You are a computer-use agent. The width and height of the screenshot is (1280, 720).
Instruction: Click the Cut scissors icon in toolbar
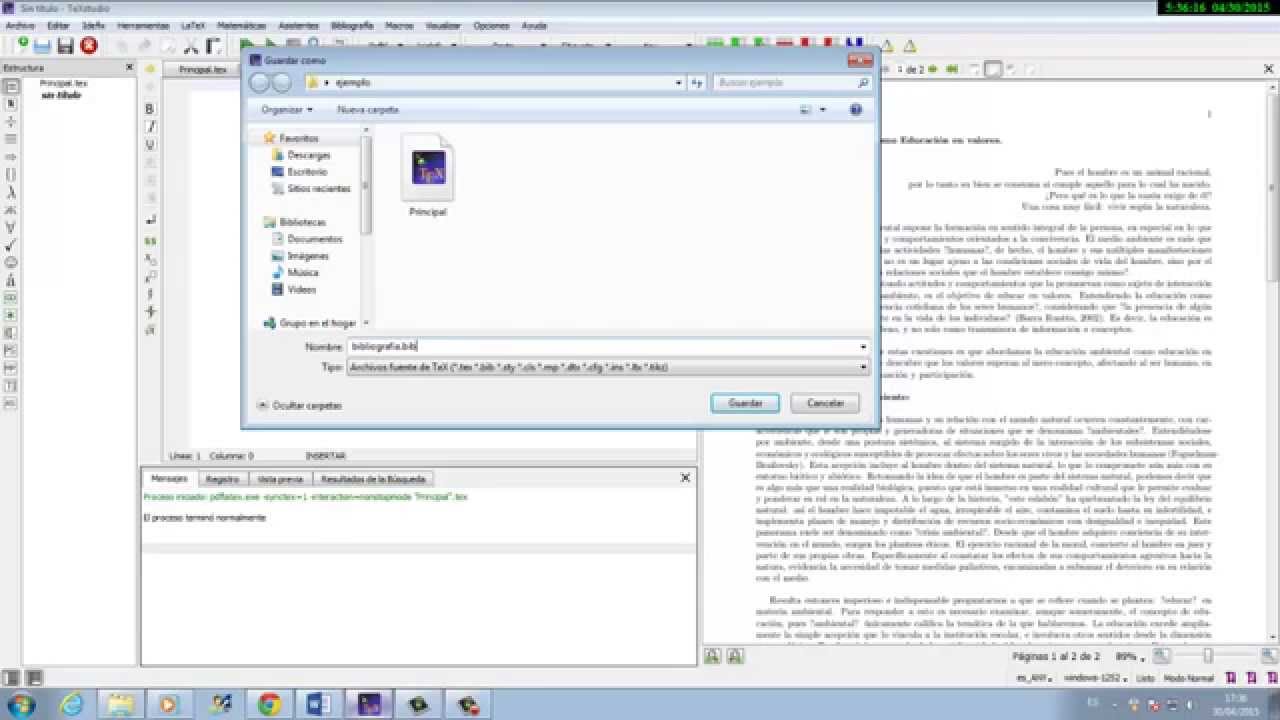pyautogui.click(x=190, y=45)
